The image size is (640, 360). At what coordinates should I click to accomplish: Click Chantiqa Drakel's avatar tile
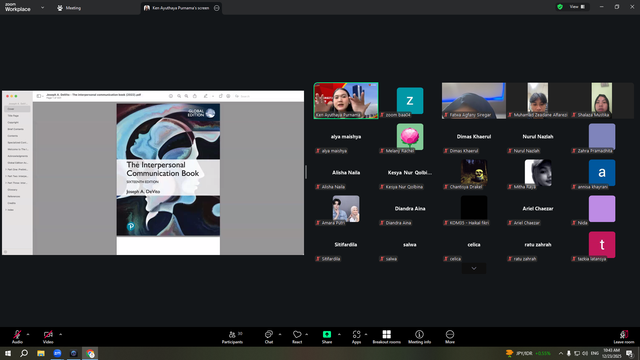point(474,173)
